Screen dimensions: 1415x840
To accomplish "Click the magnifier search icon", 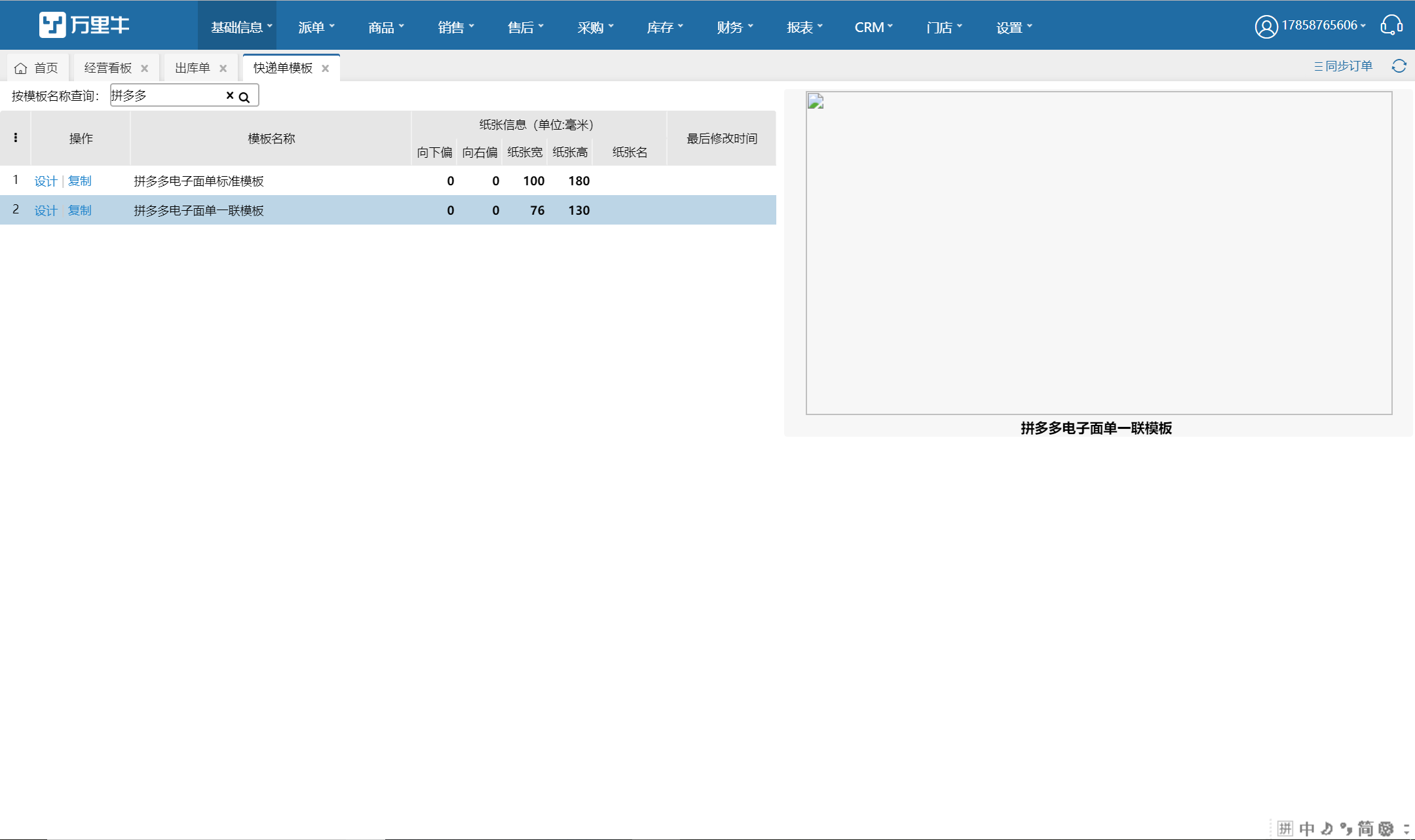I will coord(244,98).
